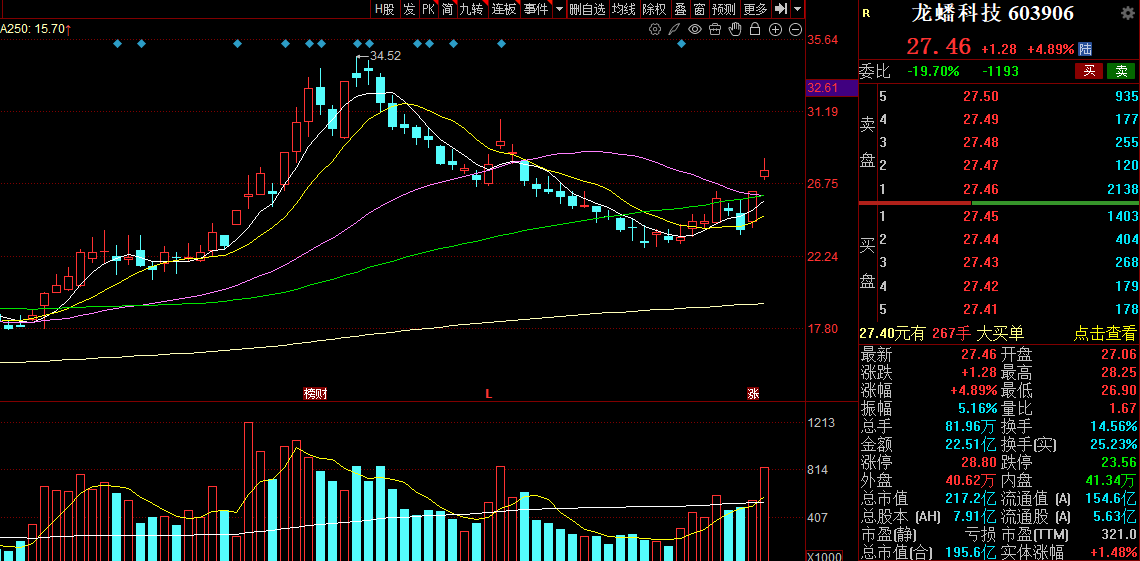
Task: Click sell level 4 price 27.49
Action: [982, 119]
